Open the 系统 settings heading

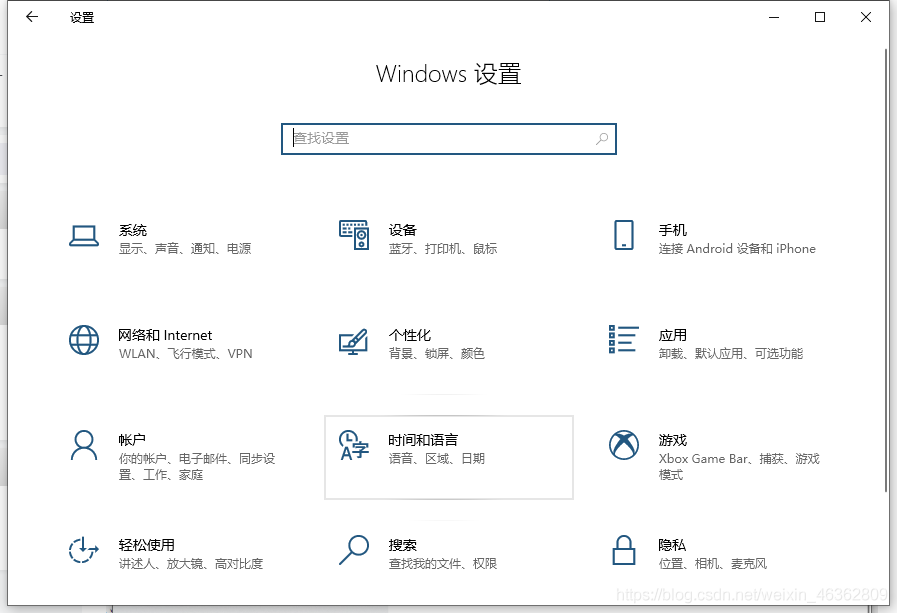point(133,230)
